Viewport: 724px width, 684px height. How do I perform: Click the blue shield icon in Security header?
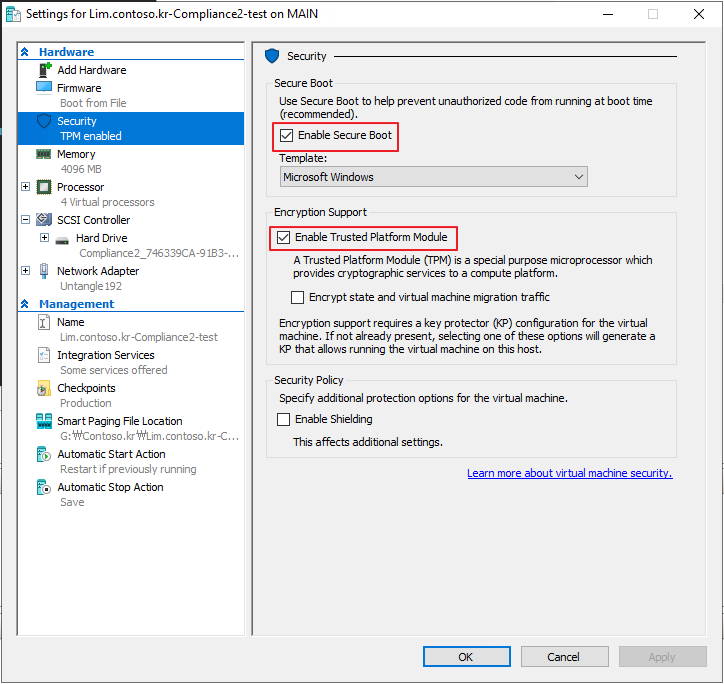coord(272,56)
